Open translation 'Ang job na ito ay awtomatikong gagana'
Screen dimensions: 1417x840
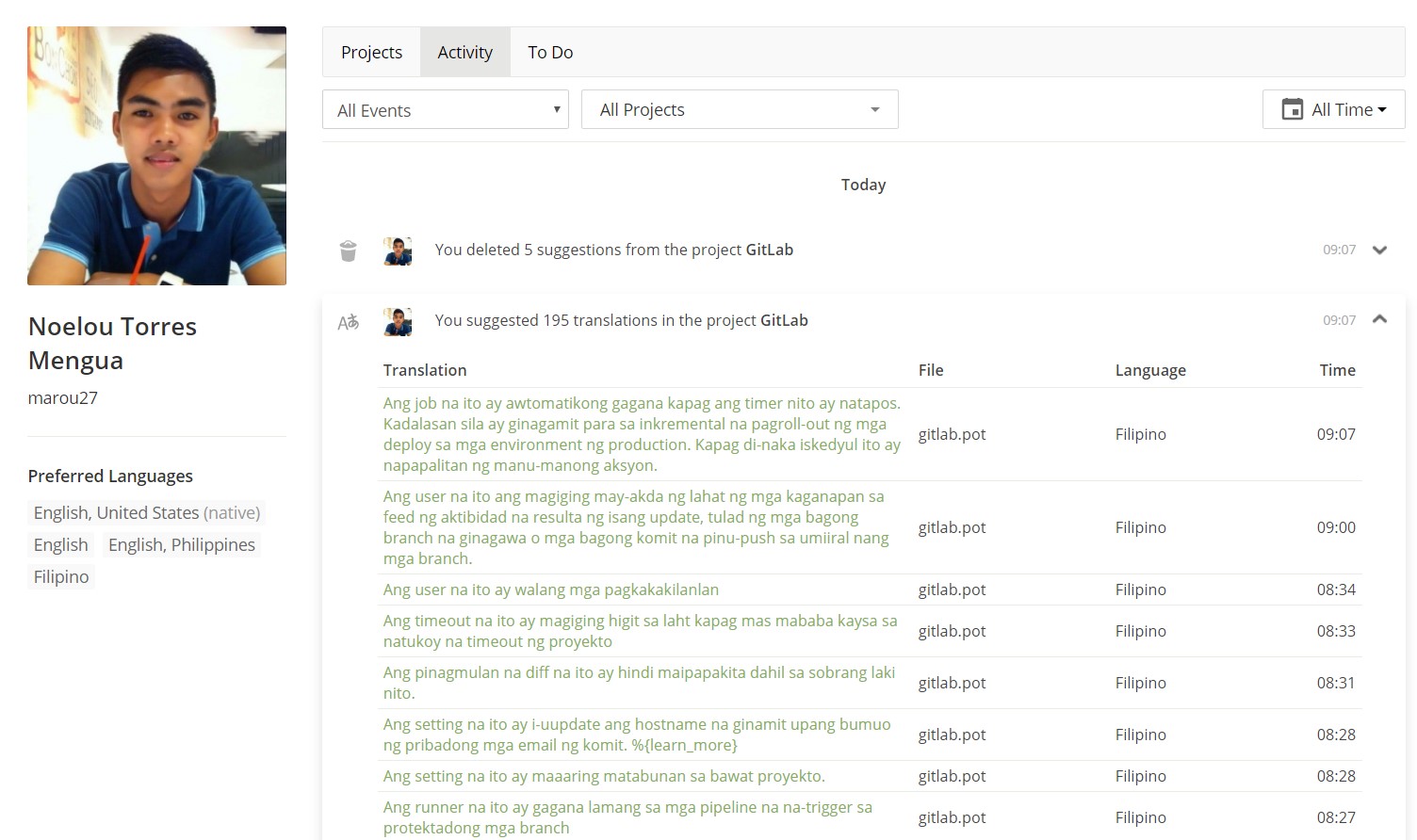(642, 434)
